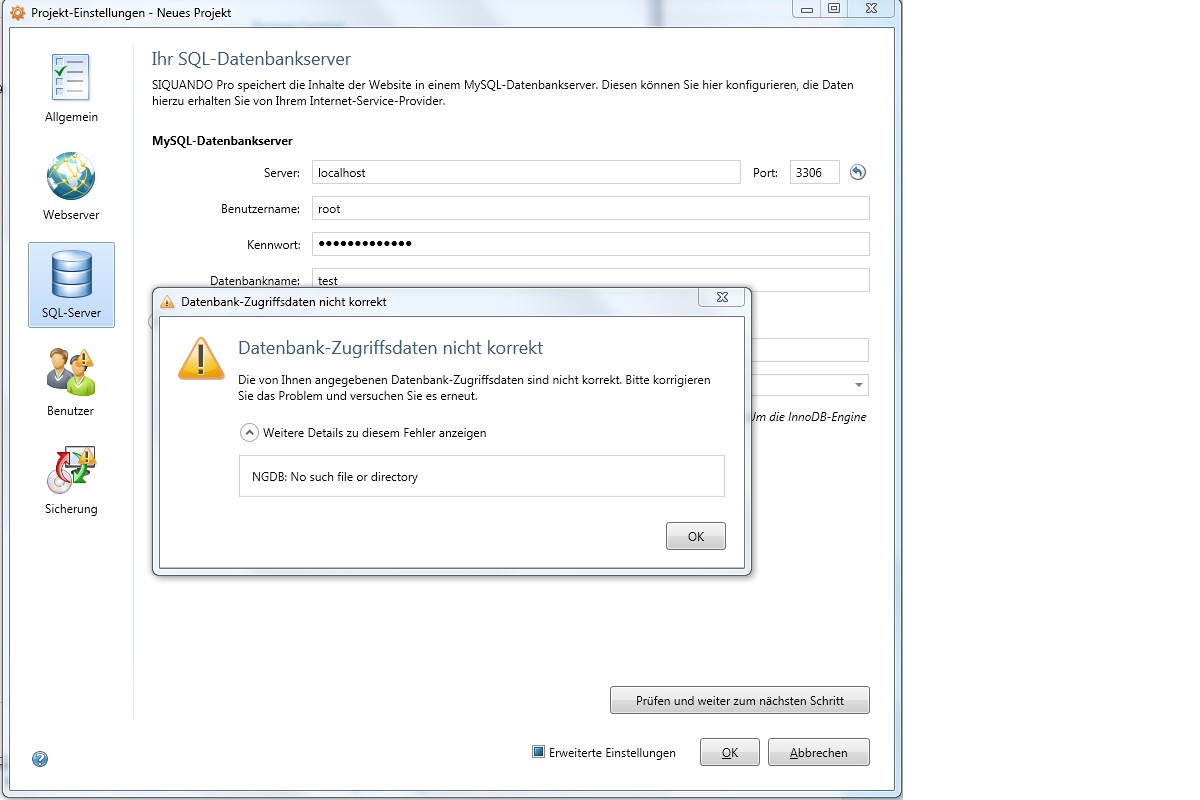Viewport: 1200px width, 800px height.
Task: Select the Webserver globe icon
Action: tap(71, 177)
